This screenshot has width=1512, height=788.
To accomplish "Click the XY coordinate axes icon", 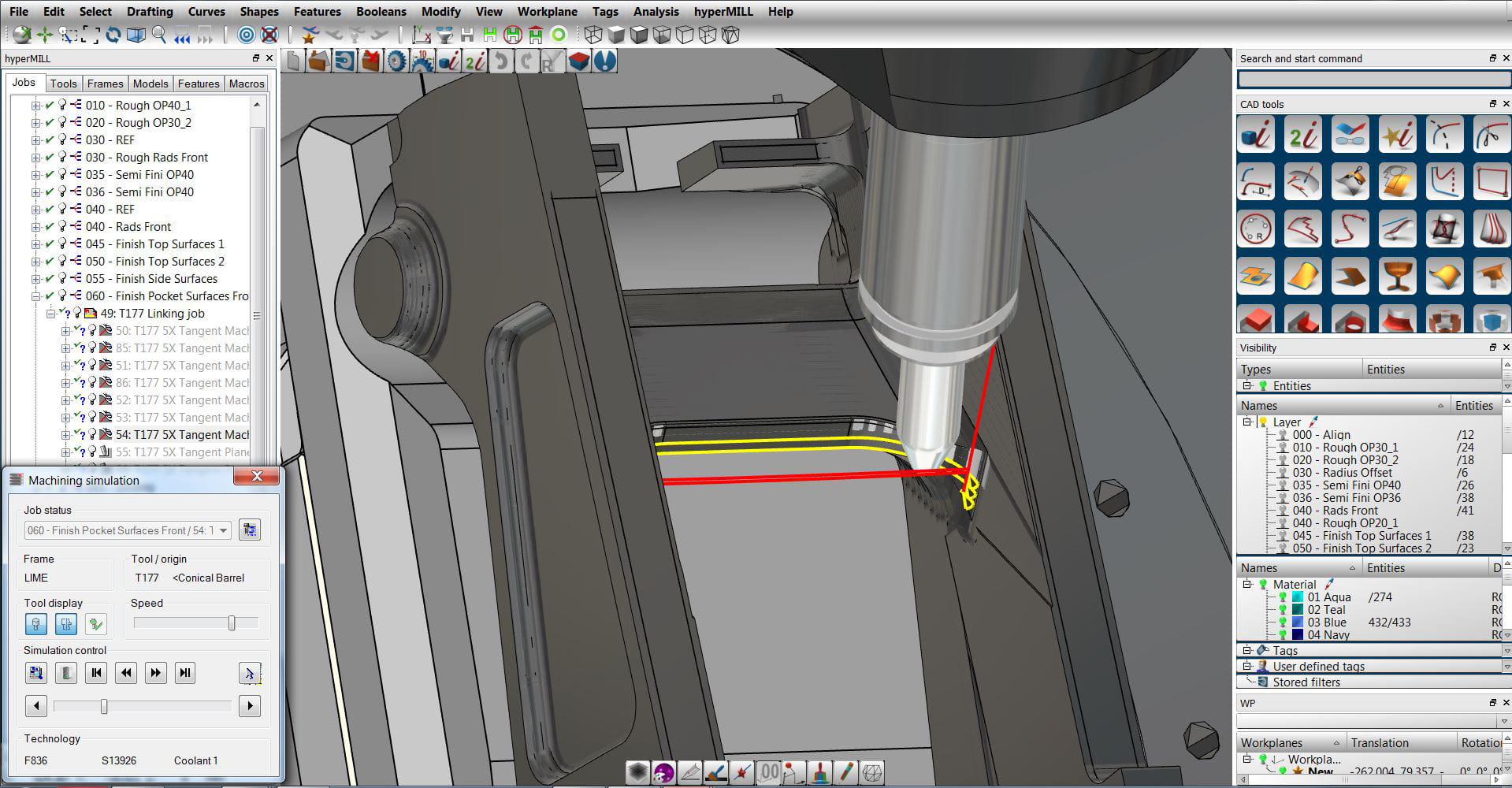I will coord(422,35).
